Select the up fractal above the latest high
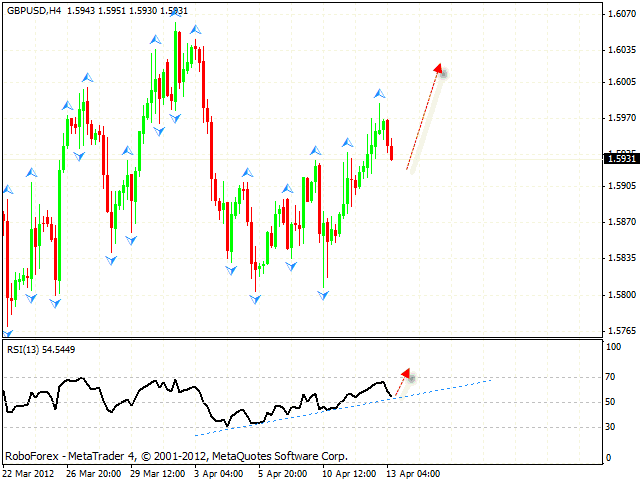Image resolution: width=640 pixels, height=481 pixels. coord(380,93)
